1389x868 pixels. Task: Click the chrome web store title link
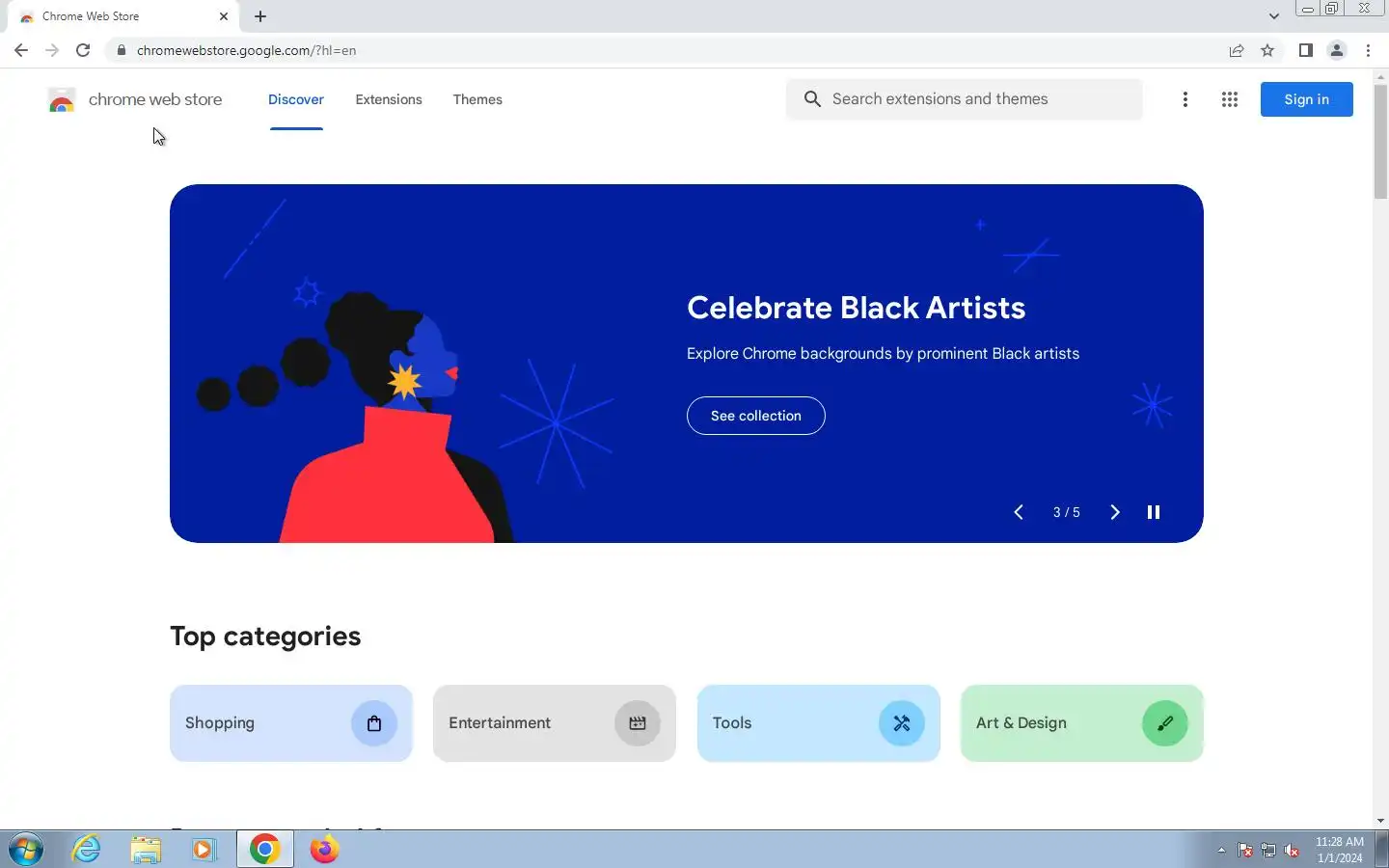tap(155, 99)
